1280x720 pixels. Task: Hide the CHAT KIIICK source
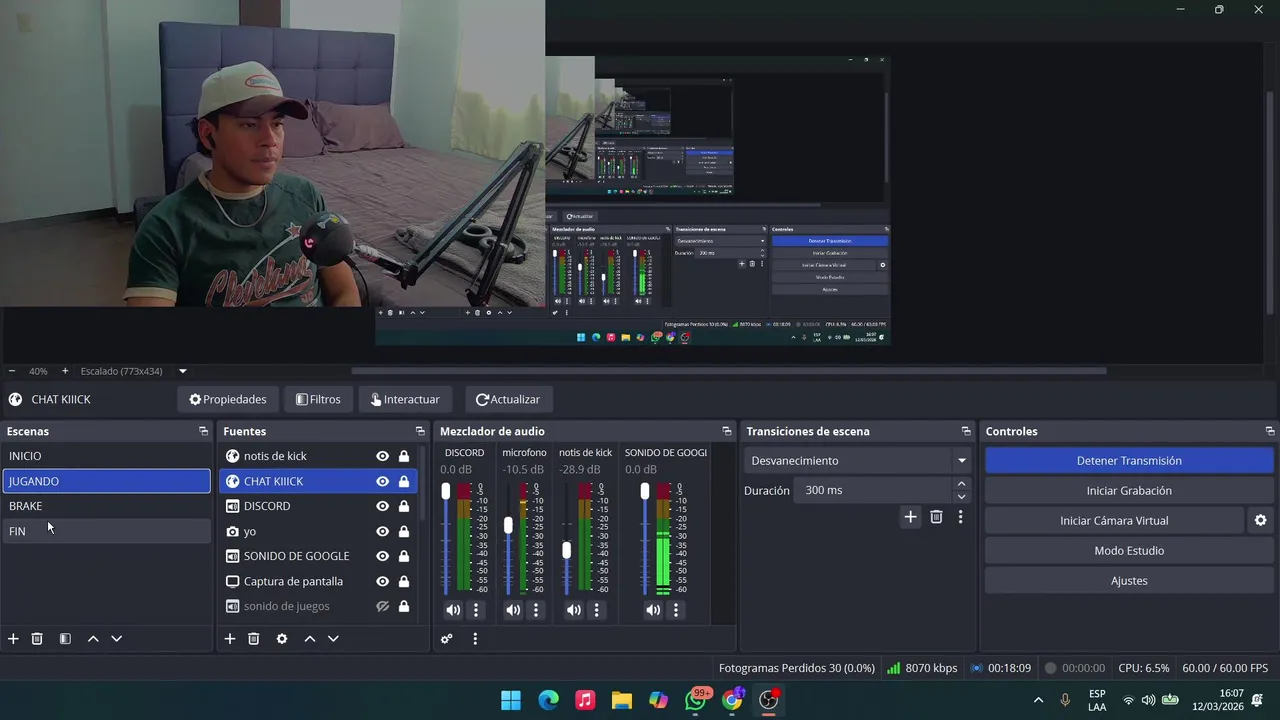point(382,481)
